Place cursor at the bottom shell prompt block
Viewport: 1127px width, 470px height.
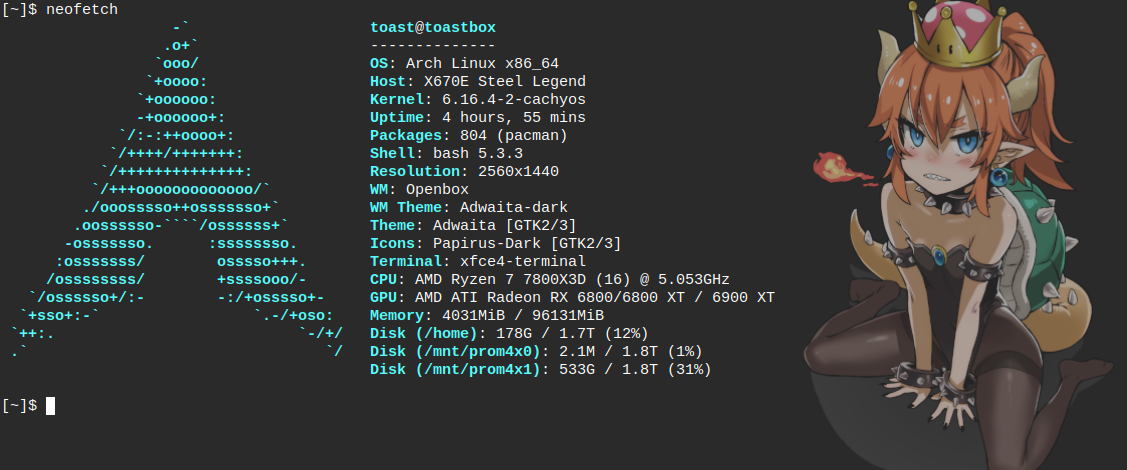click(x=50, y=406)
